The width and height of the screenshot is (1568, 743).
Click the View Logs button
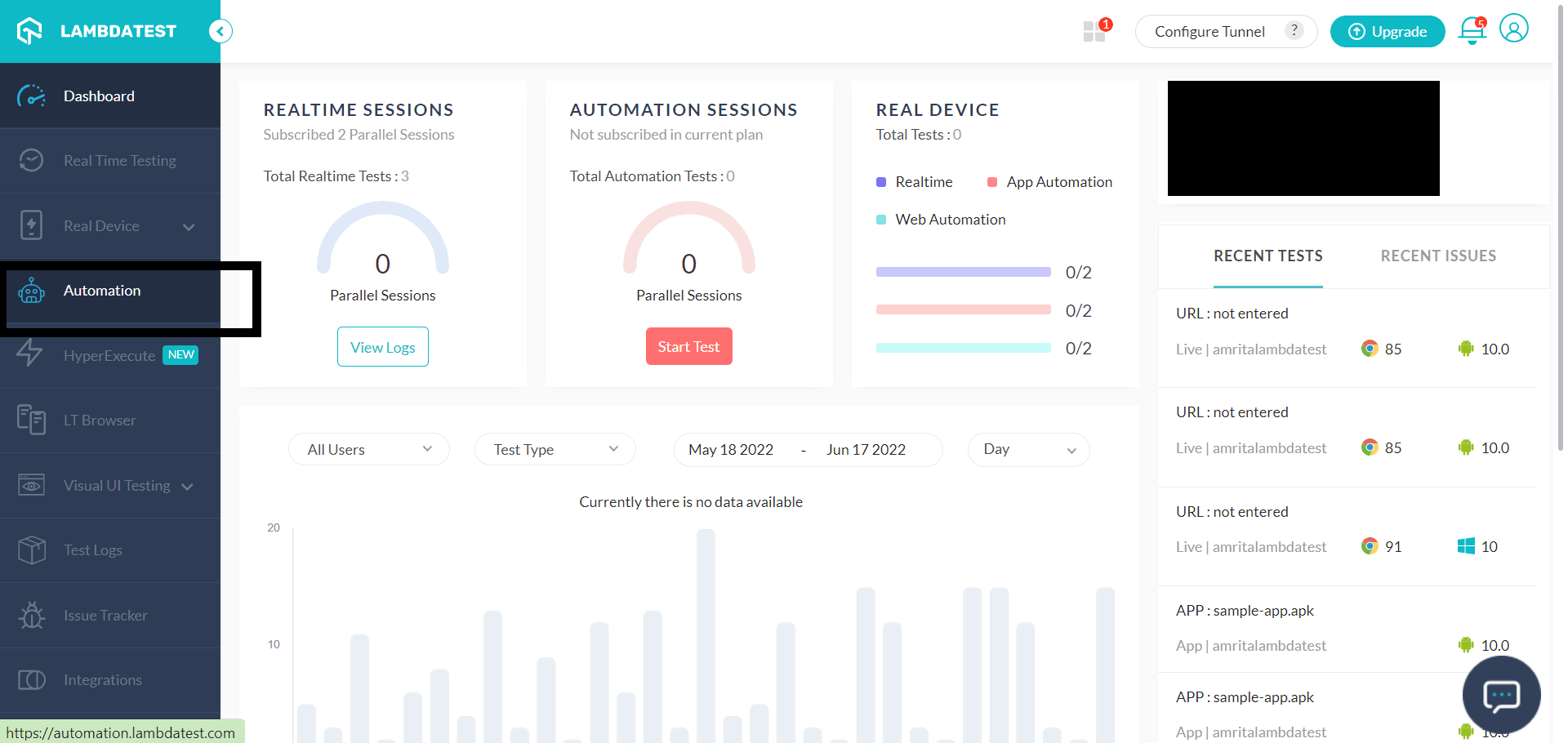click(x=382, y=347)
